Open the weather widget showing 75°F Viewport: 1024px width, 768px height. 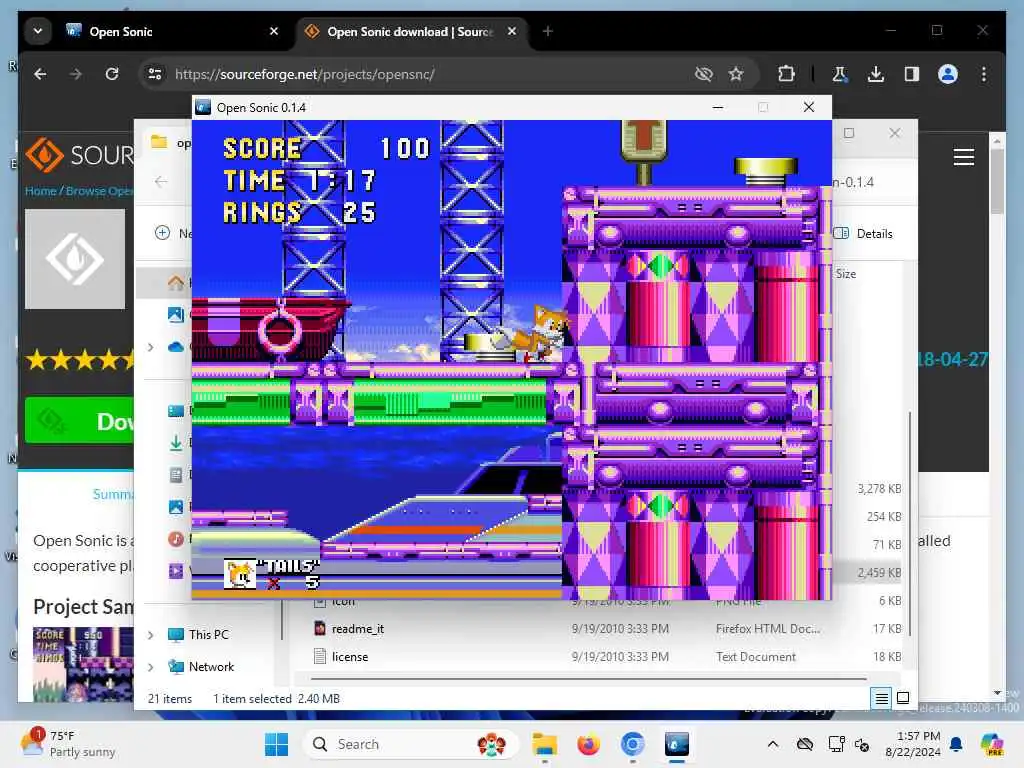[68, 744]
